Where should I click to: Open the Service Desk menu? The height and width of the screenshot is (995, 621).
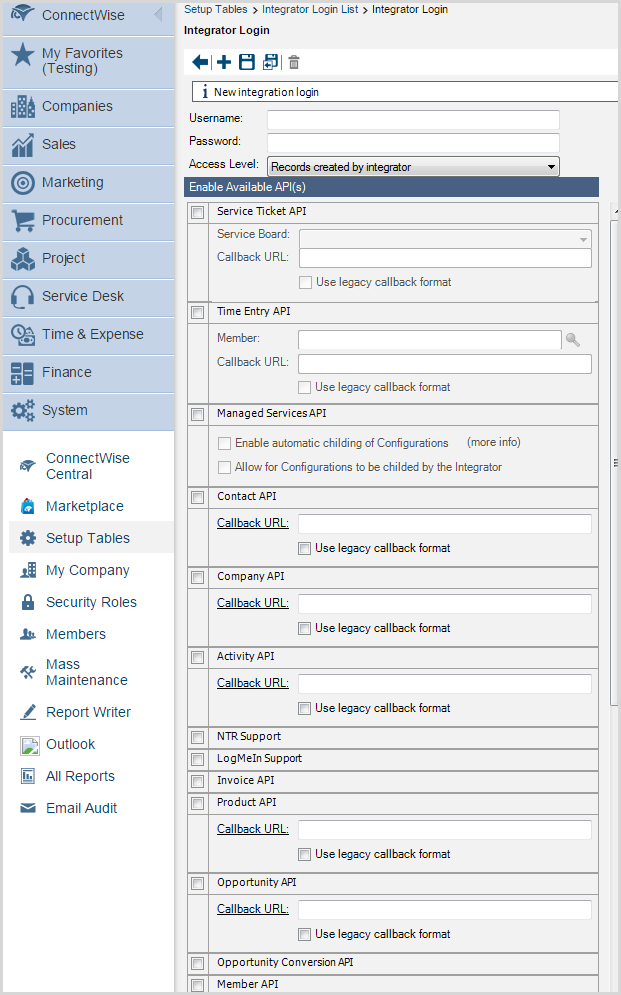pos(83,297)
